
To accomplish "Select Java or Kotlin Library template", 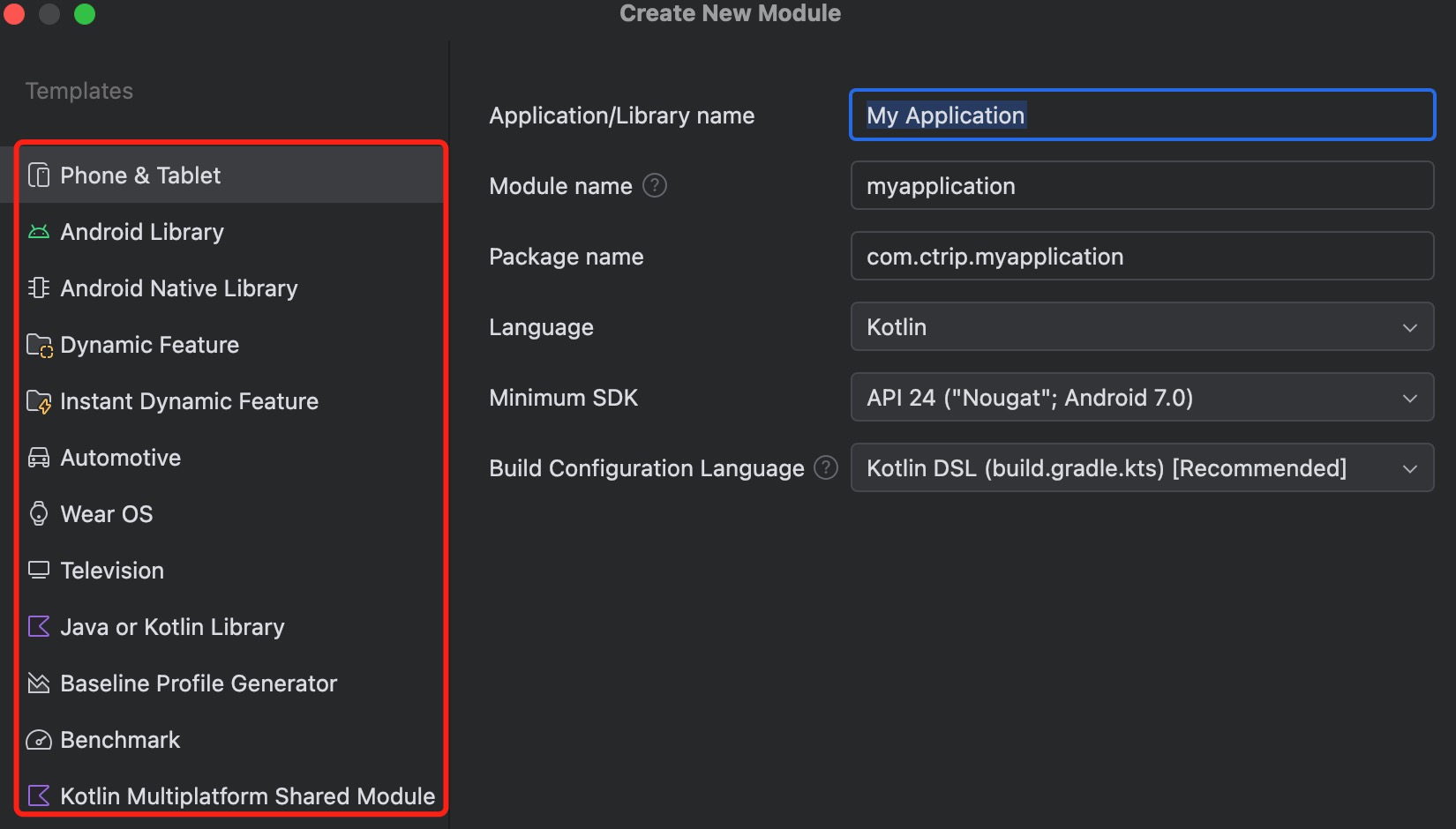I will [x=172, y=627].
